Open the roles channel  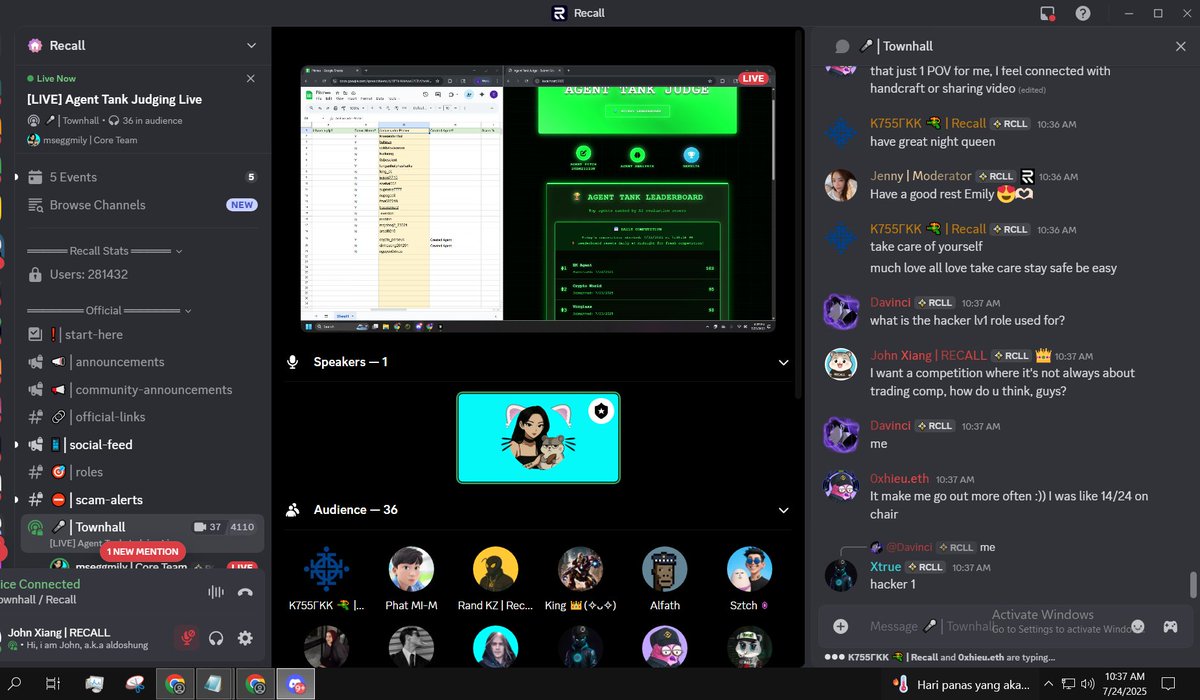143,472
